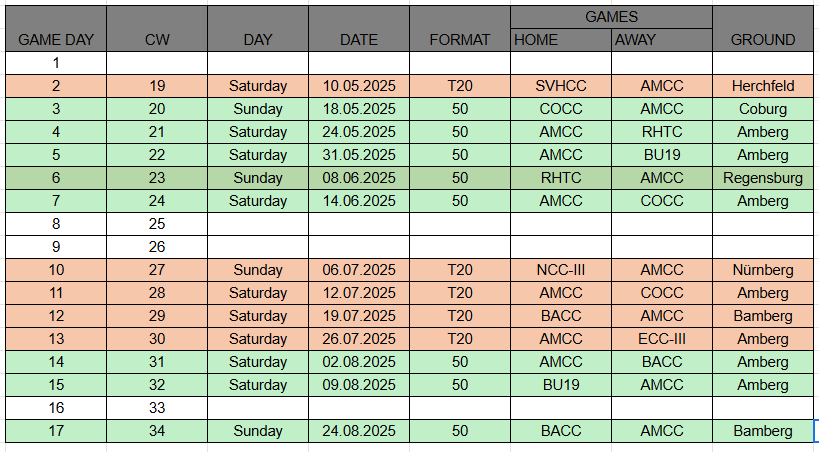Select the NCC-III home team cell
The height and width of the screenshot is (452, 819).
click(561, 270)
